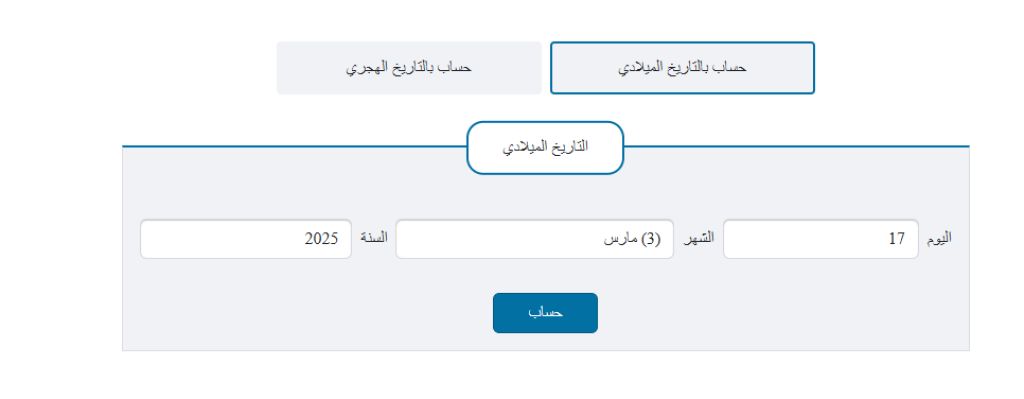1024x399 pixels.
Task: Click blue divider line right of header badge
Action: [x=797, y=146]
